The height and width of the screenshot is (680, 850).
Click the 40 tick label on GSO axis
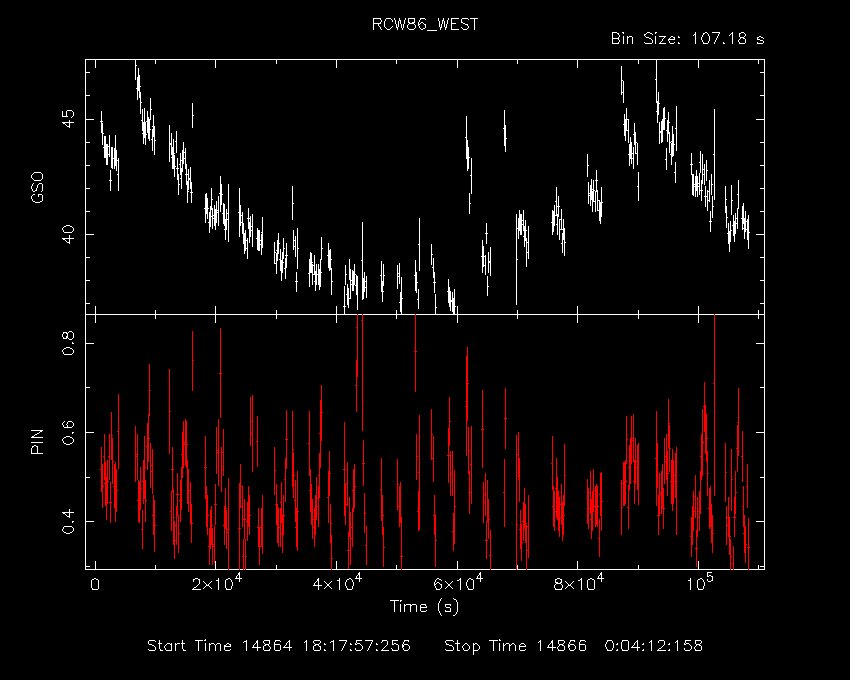pos(68,234)
